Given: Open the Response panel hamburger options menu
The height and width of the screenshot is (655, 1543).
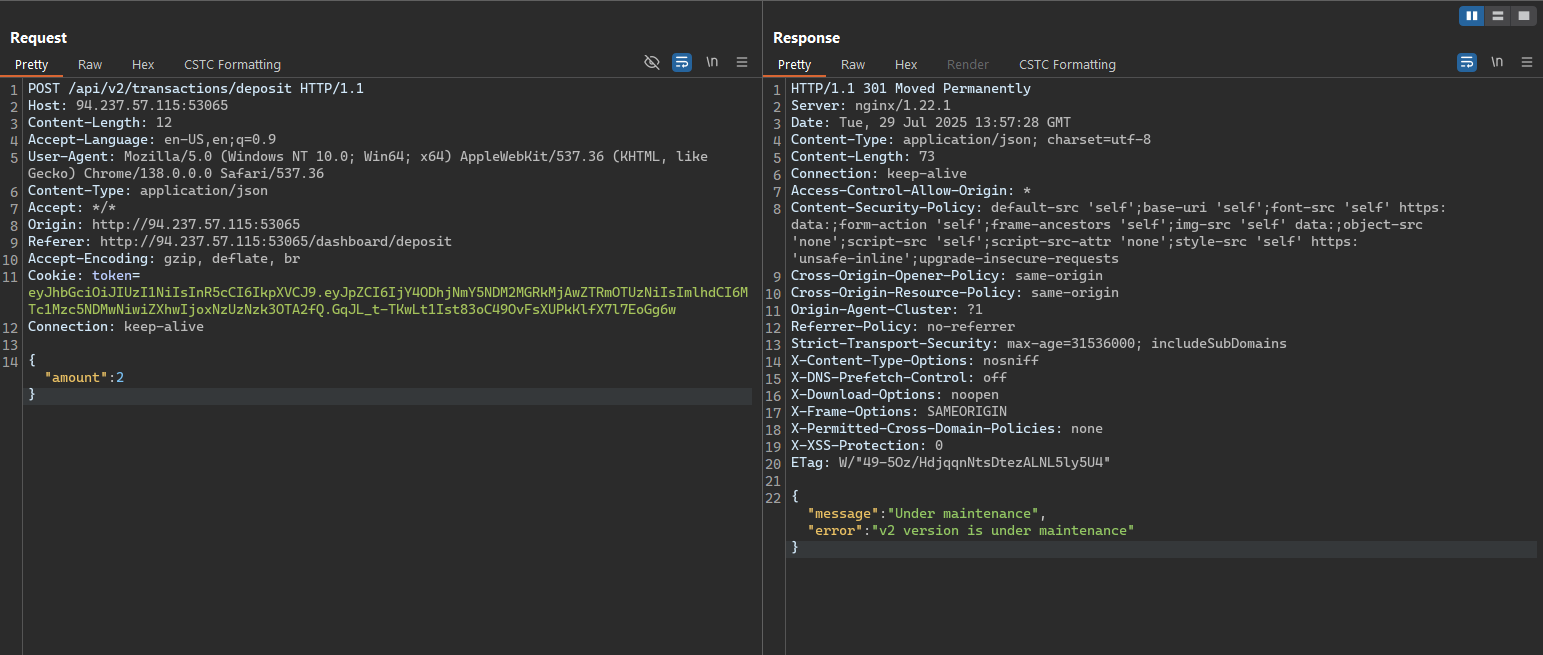Looking at the screenshot, I should [1527, 62].
